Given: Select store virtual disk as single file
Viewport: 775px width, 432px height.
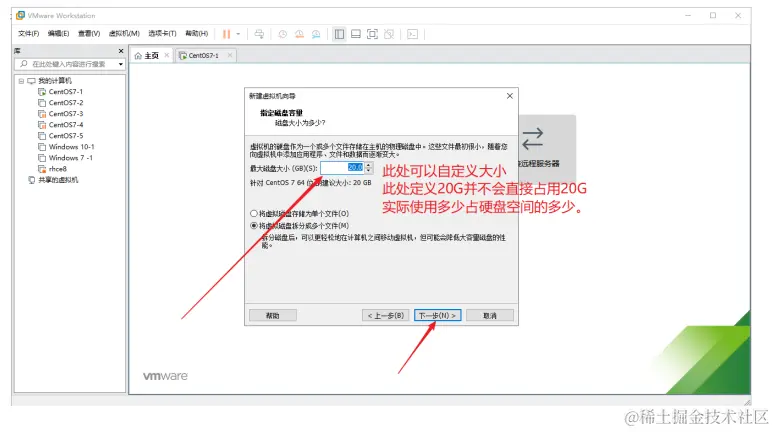Looking at the screenshot, I should [254, 214].
